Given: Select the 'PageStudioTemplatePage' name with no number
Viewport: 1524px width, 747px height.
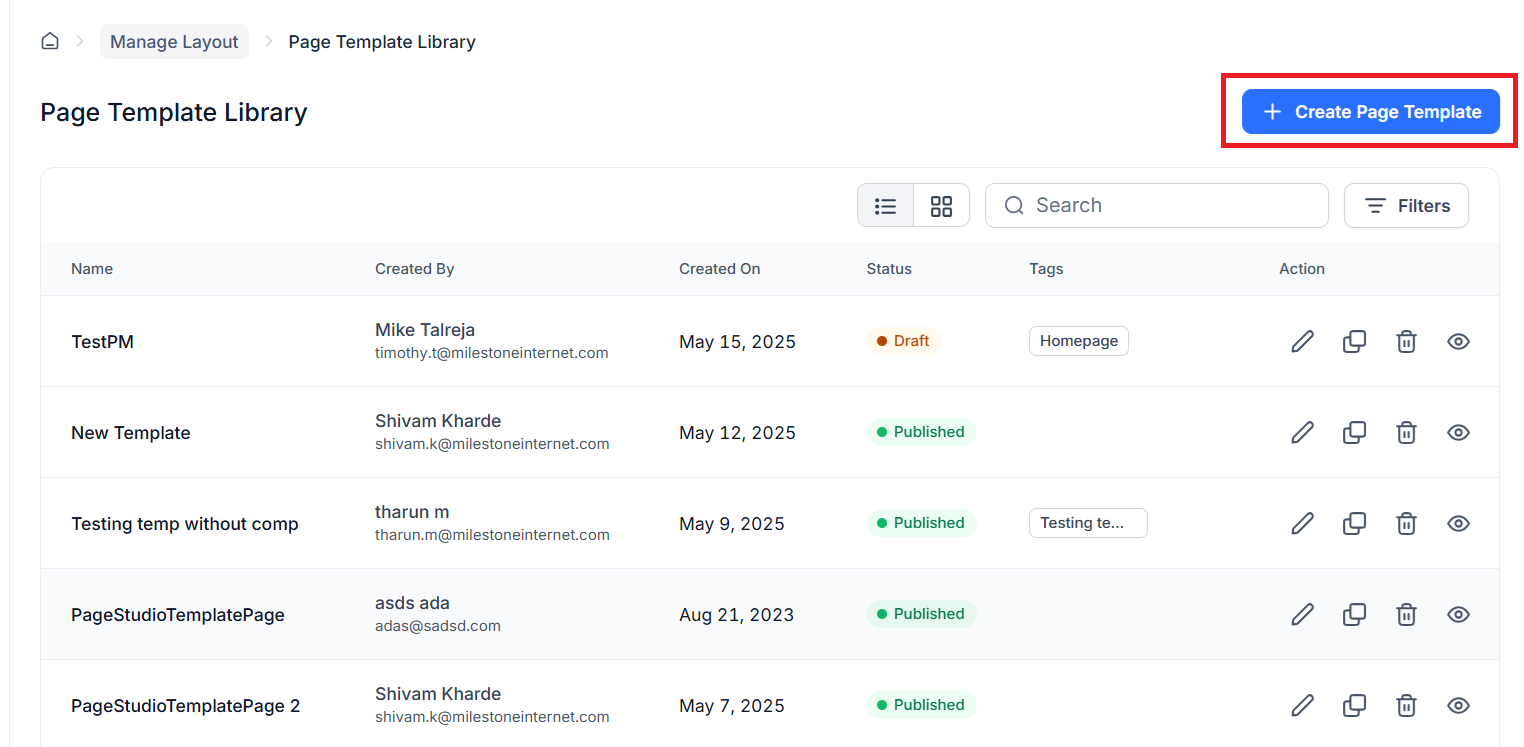Looking at the screenshot, I should [178, 615].
